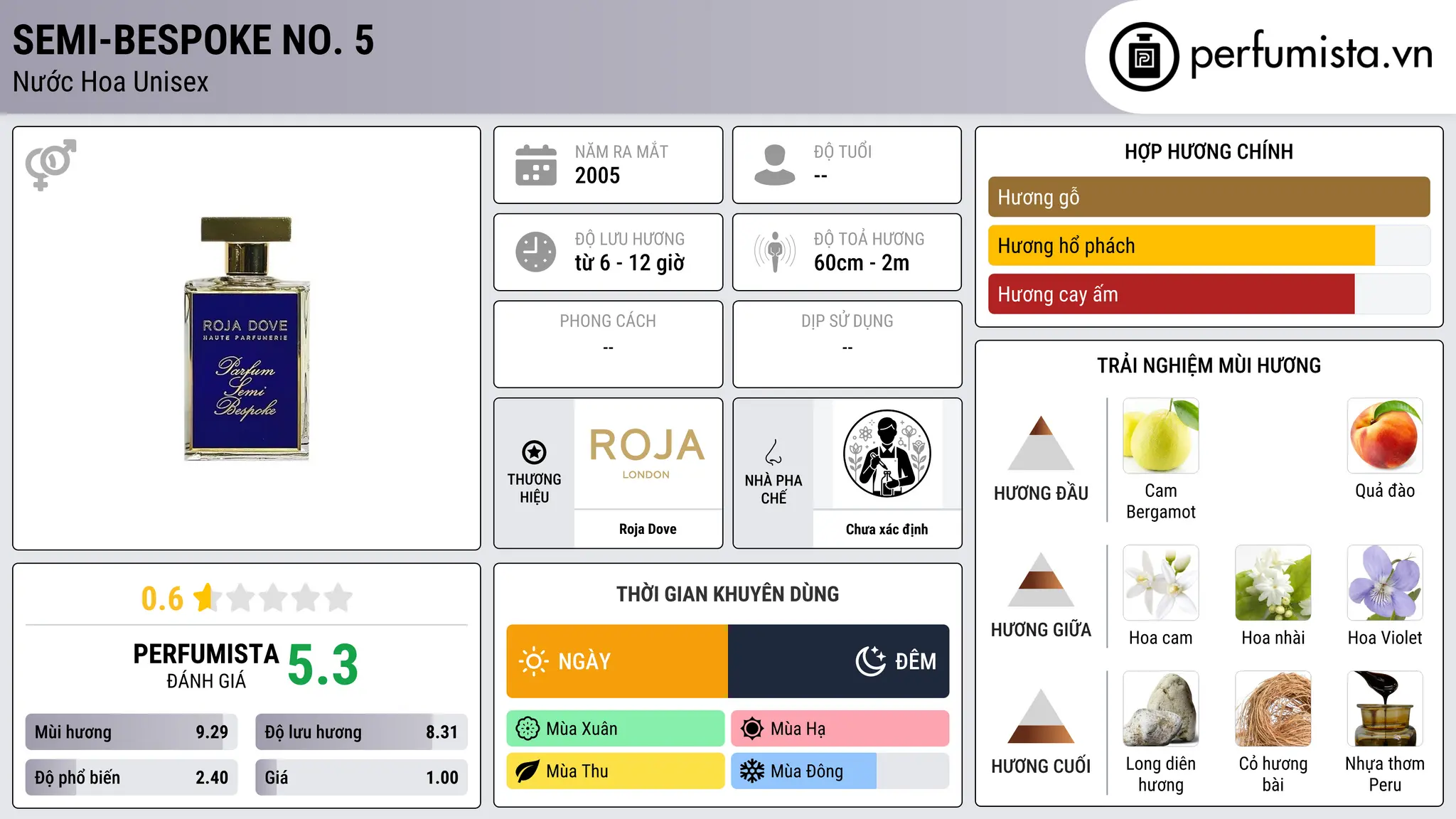Click the Perfumista Đánh giá label
Viewport: 1456px width, 819px height.
point(206,665)
